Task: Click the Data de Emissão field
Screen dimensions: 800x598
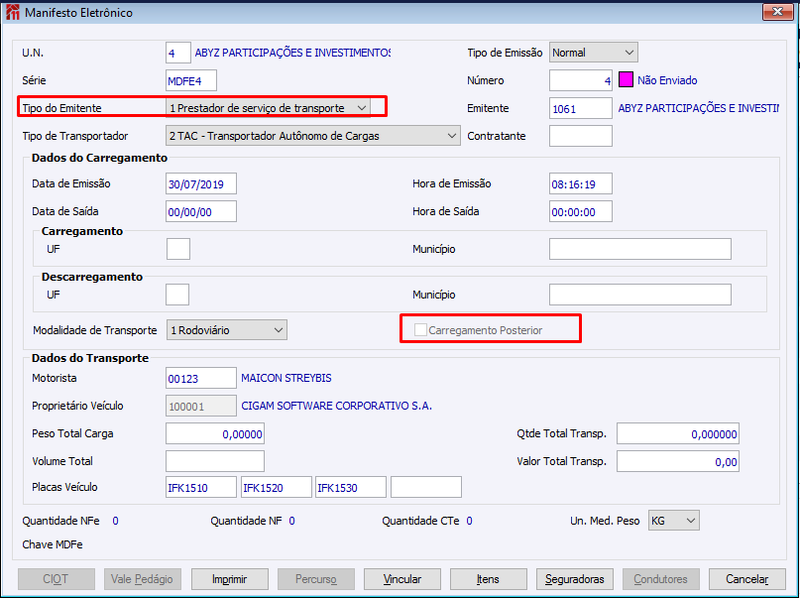Action: point(201,184)
